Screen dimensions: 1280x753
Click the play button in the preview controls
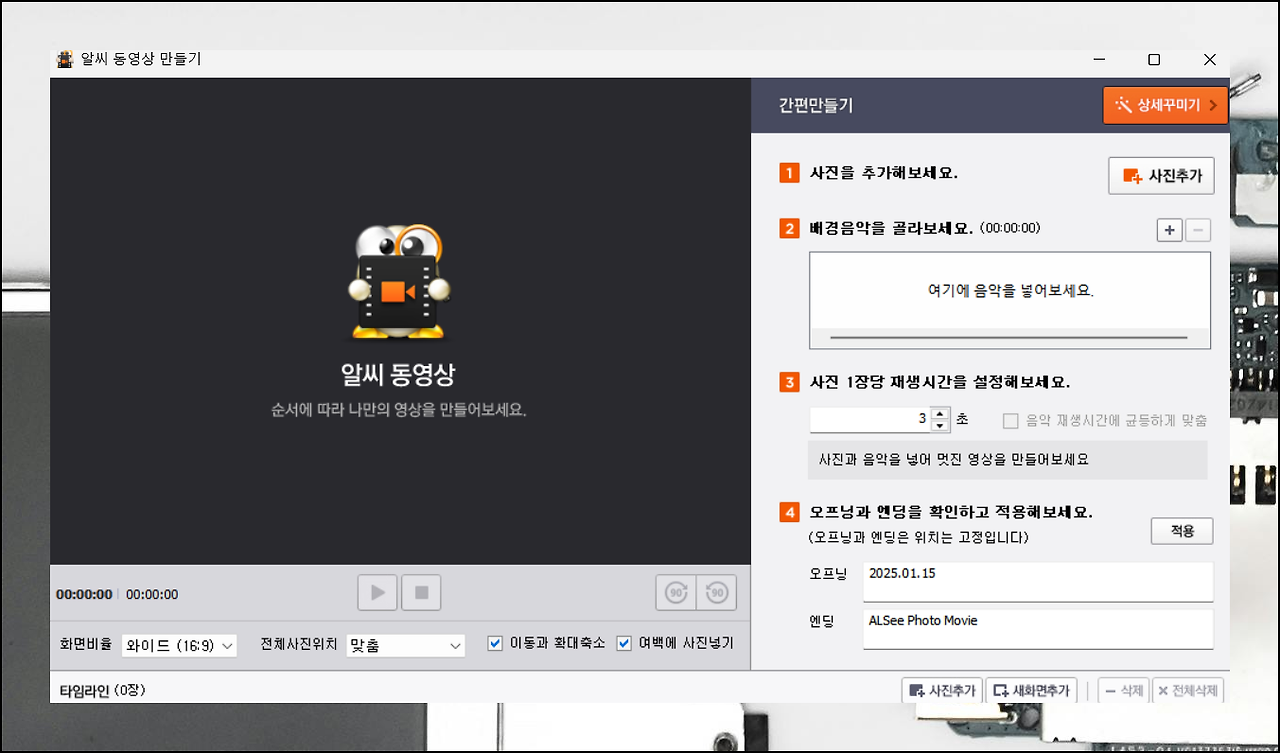click(378, 593)
